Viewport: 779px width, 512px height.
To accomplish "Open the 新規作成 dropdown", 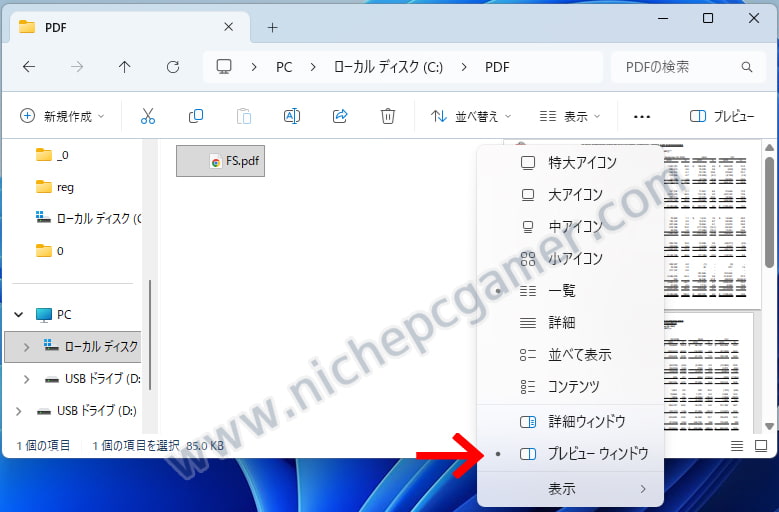I will 62,116.
